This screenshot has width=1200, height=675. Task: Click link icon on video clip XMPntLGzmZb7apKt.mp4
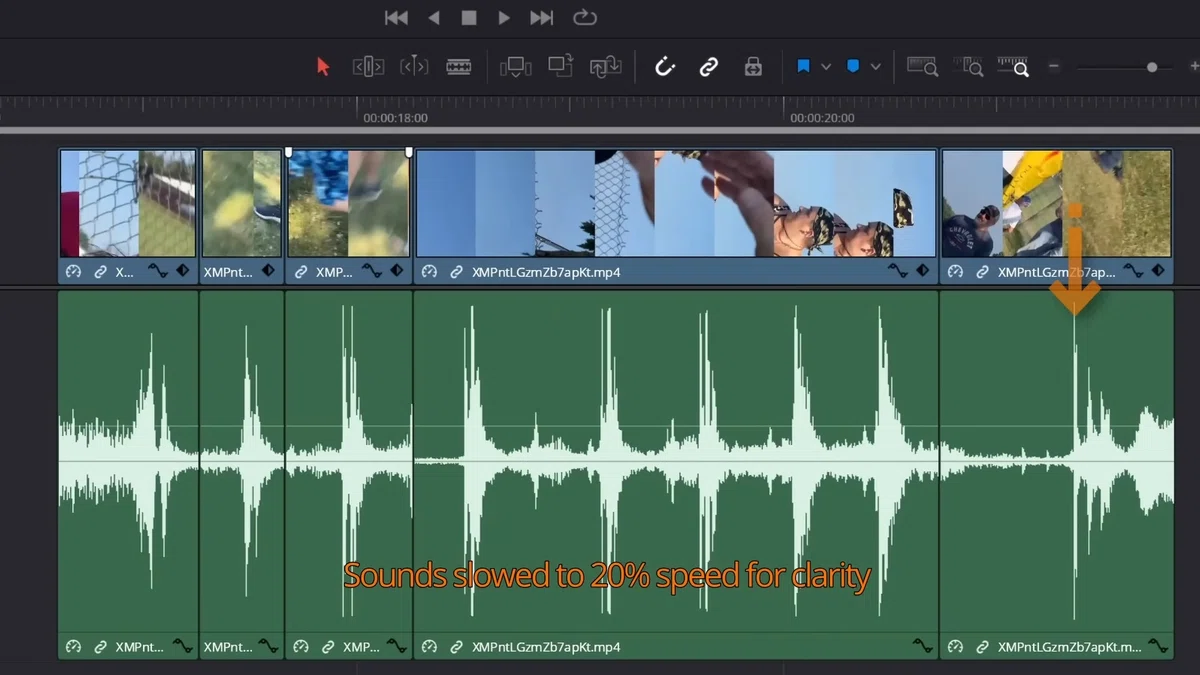[x=456, y=272]
